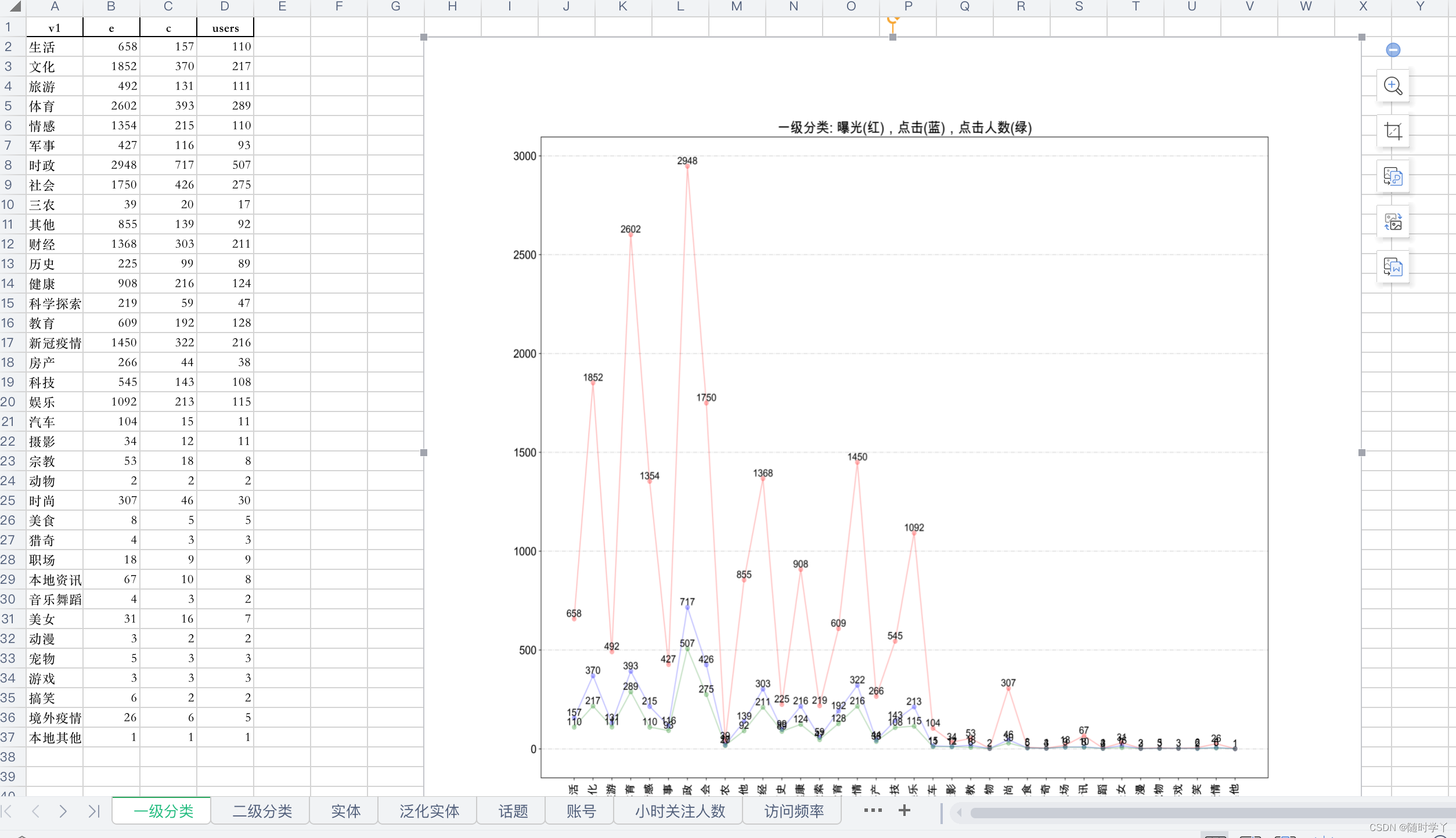Select cell containing 娱乐
The width and height of the screenshot is (1456, 838).
pyautogui.click(x=55, y=402)
